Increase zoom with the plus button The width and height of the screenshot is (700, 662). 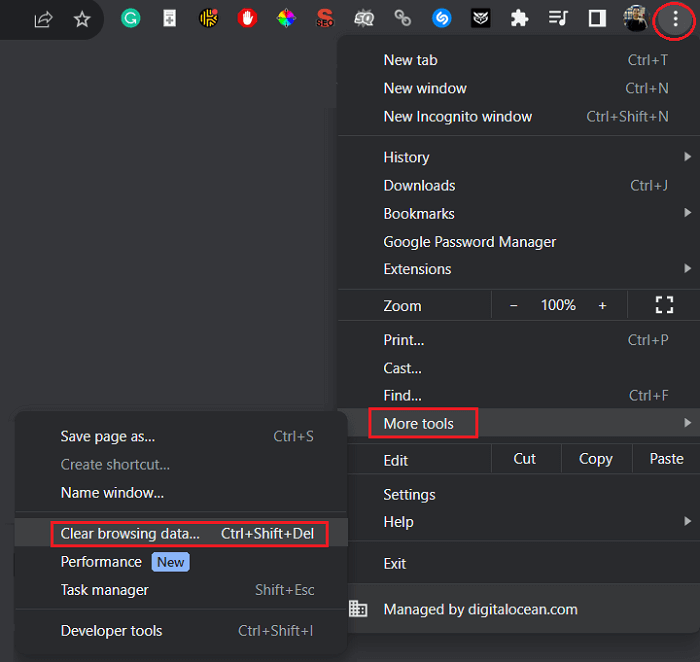coord(602,305)
